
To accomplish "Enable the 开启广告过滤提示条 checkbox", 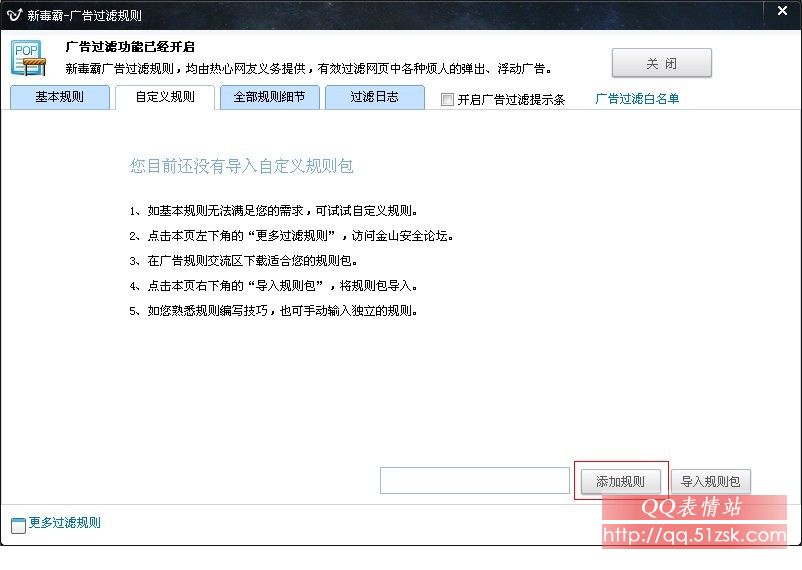I will 447,99.
